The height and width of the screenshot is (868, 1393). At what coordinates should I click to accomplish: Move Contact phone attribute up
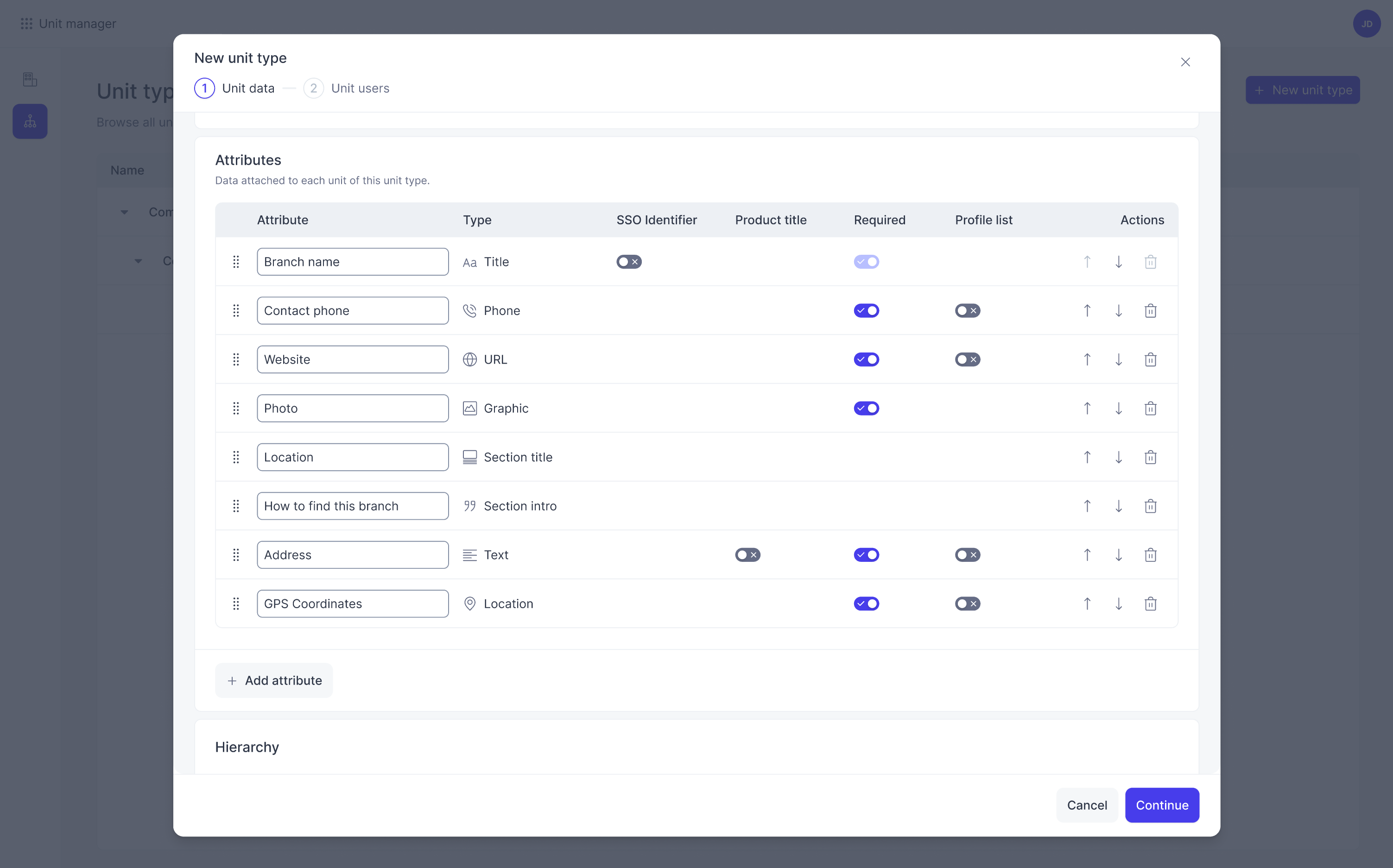pos(1087,311)
